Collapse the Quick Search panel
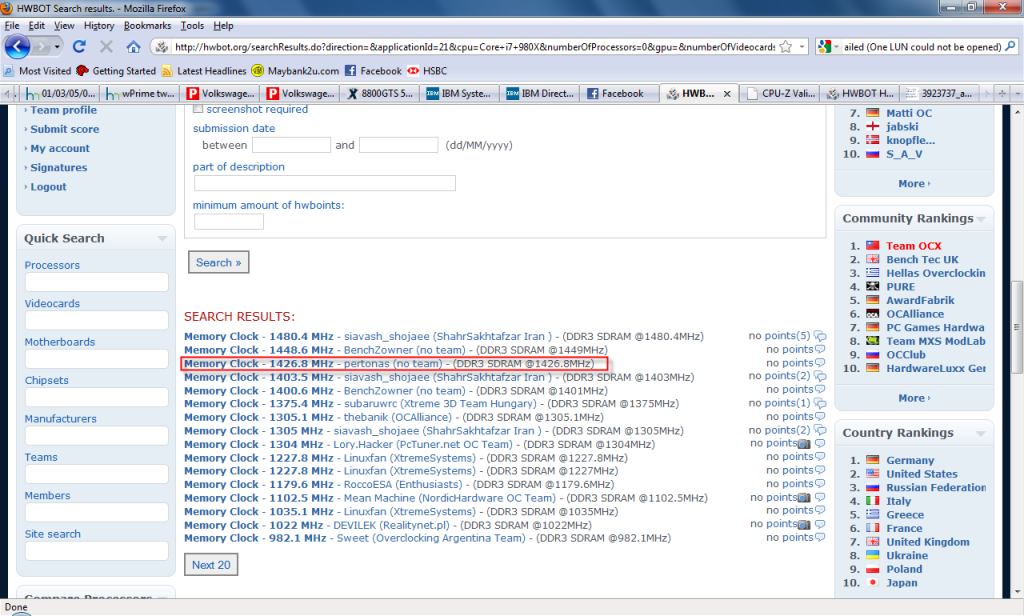 (162, 238)
